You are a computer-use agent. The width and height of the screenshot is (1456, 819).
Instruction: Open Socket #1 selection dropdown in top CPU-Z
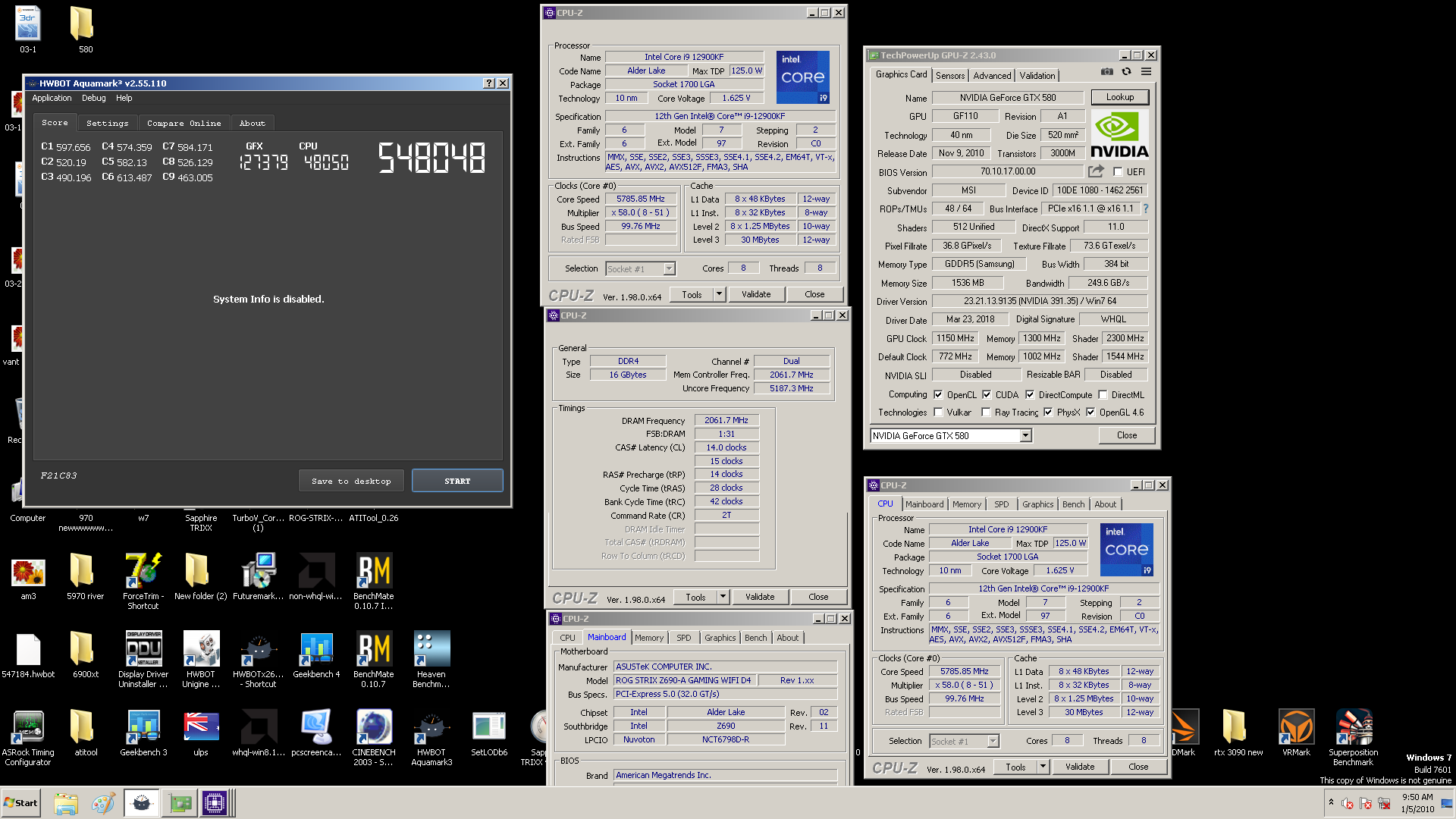pos(641,268)
